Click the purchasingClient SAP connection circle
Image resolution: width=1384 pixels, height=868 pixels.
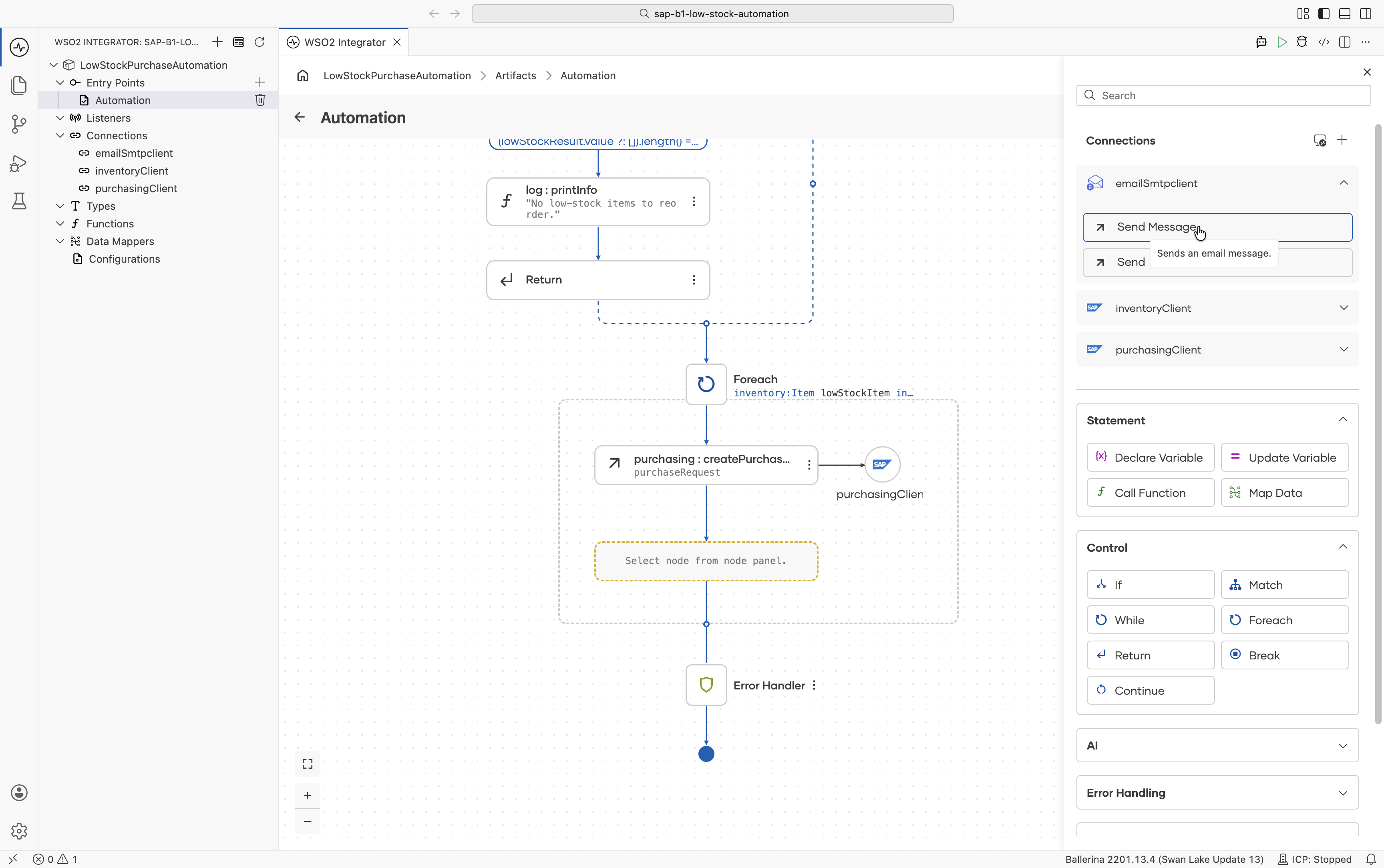tap(882, 464)
